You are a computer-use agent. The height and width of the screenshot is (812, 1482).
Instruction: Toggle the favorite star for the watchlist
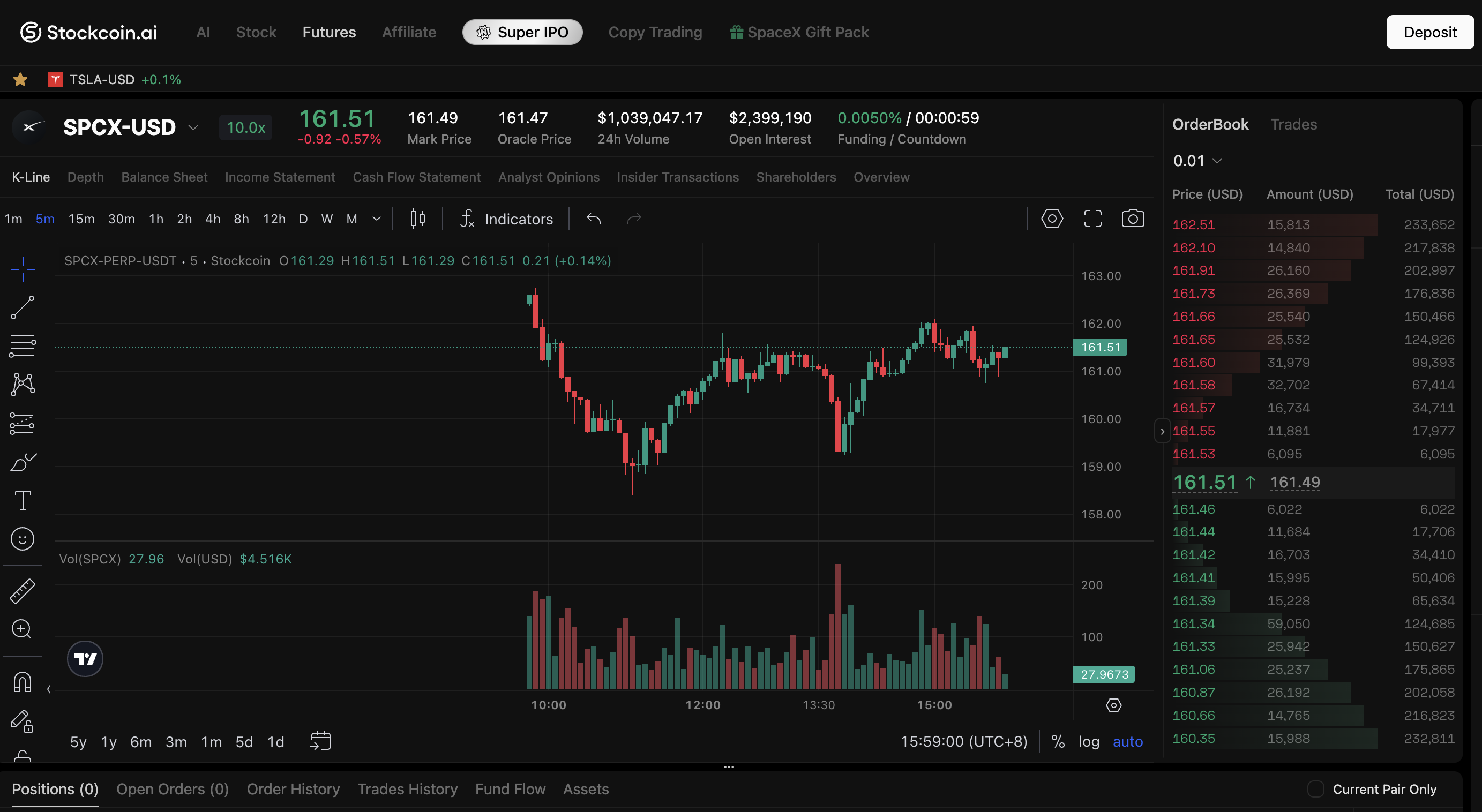tap(21, 79)
